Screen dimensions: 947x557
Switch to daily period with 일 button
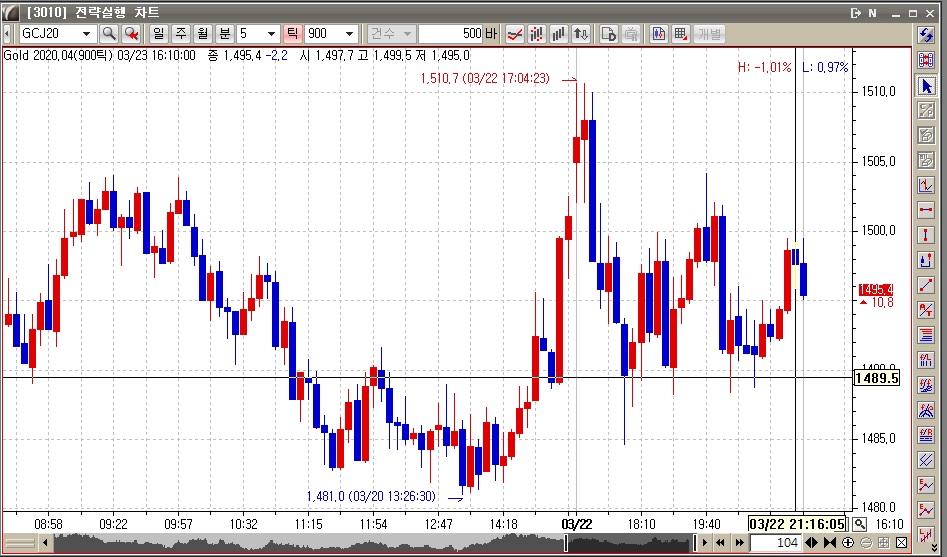(158, 34)
